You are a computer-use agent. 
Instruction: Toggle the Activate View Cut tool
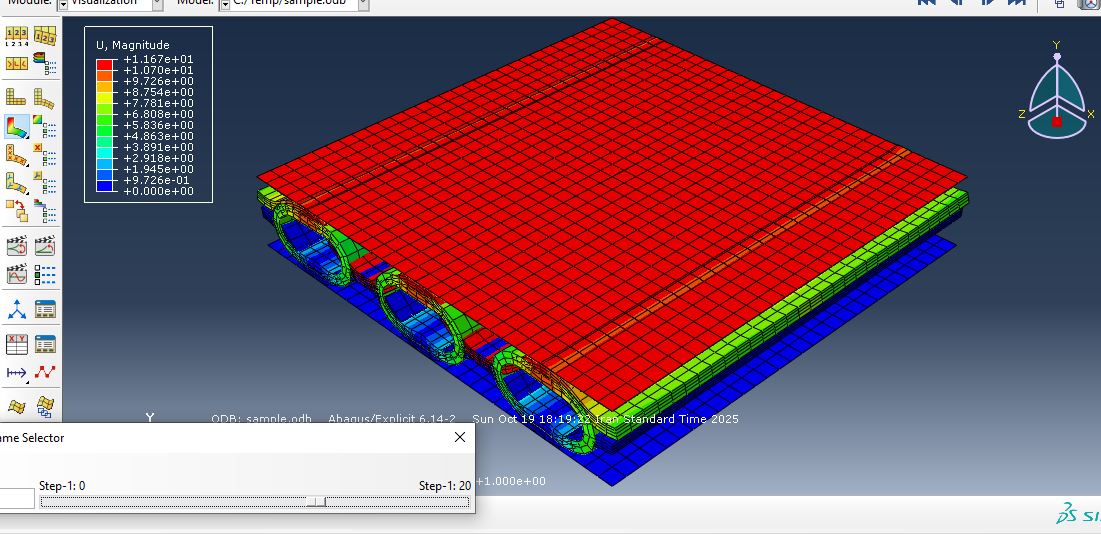pos(17,406)
